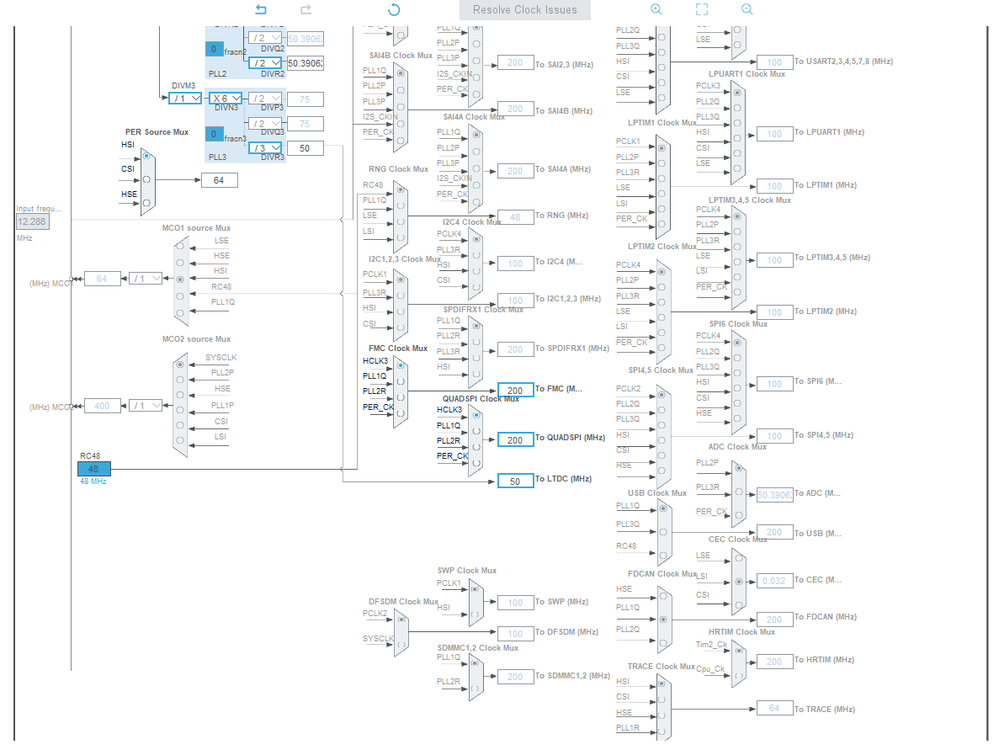Click the QUADSPI 200 MHz output field
The height and width of the screenshot is (745, 999).
coord(515,440)
